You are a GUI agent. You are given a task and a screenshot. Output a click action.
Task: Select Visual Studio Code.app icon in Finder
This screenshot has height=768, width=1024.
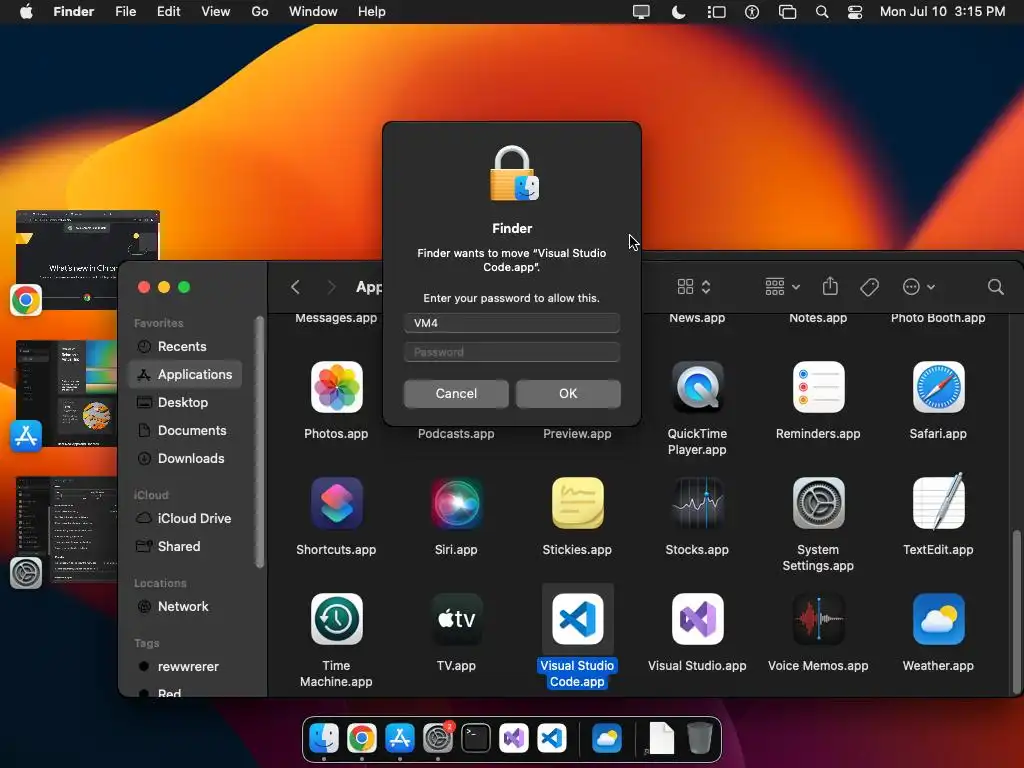tap(577, 618)
